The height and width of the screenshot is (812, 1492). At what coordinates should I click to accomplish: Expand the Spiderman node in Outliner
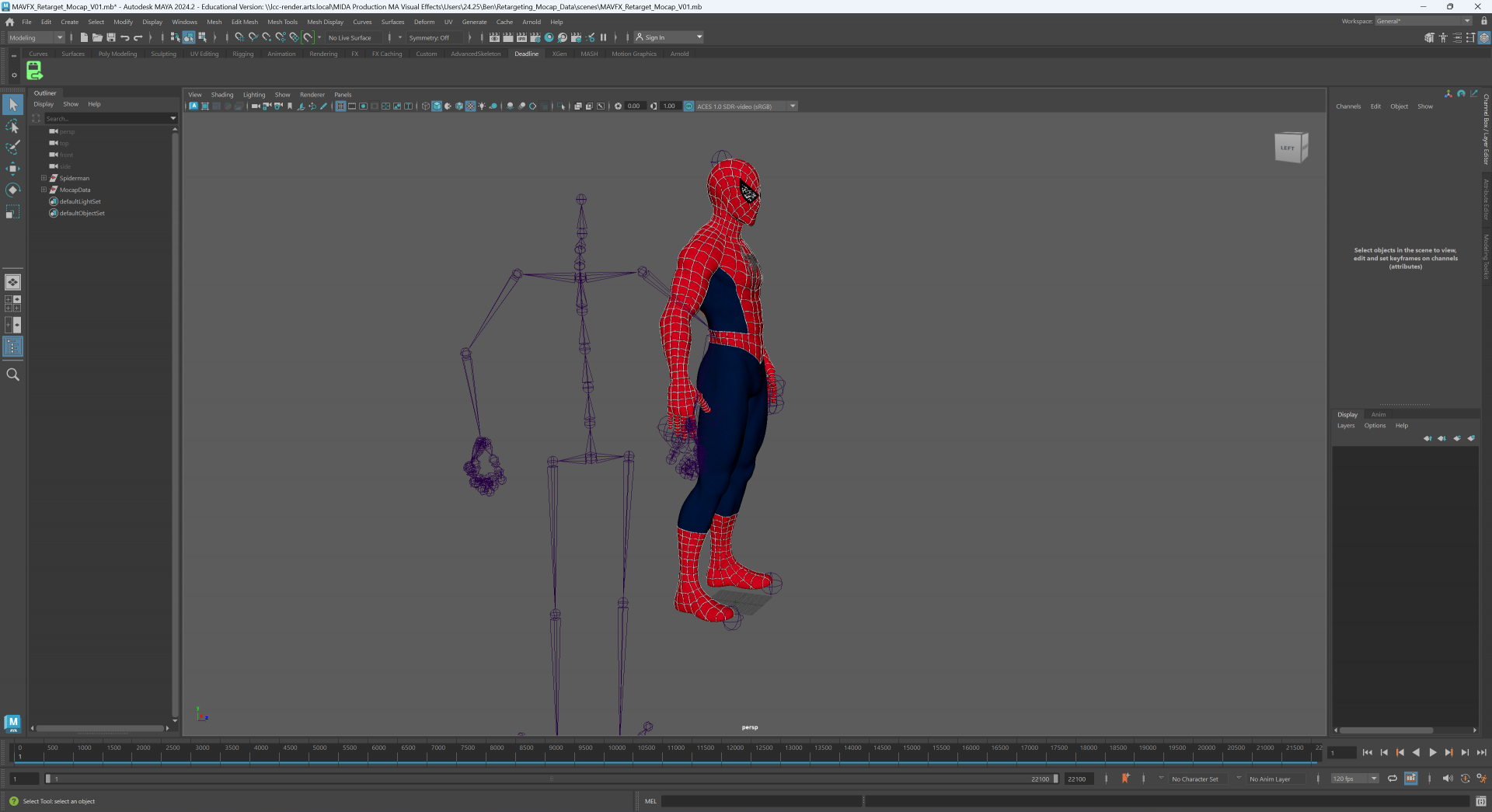[44, 178]
